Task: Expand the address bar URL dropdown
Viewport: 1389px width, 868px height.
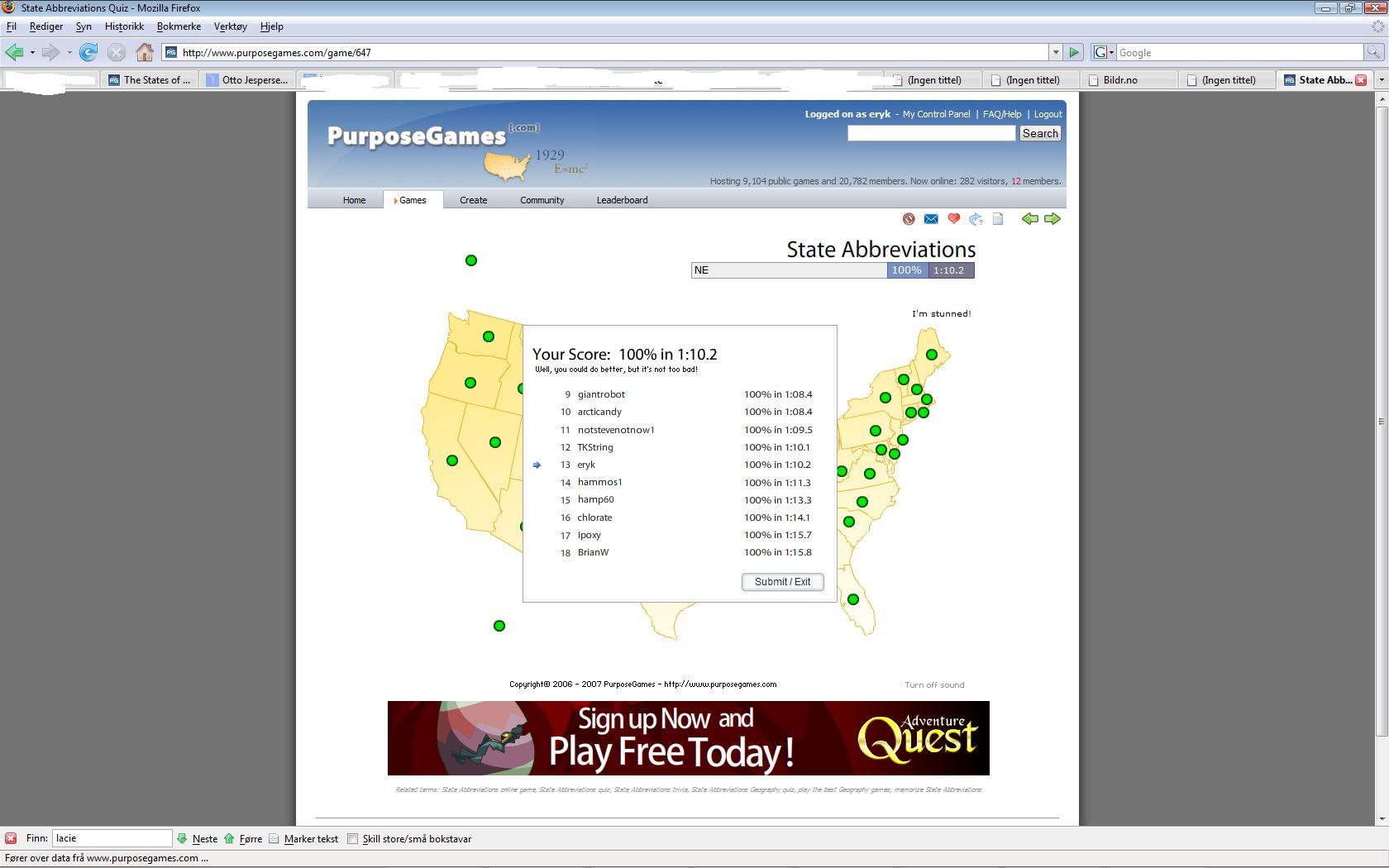Action: pyautogui.click(x=1056, y=53)
